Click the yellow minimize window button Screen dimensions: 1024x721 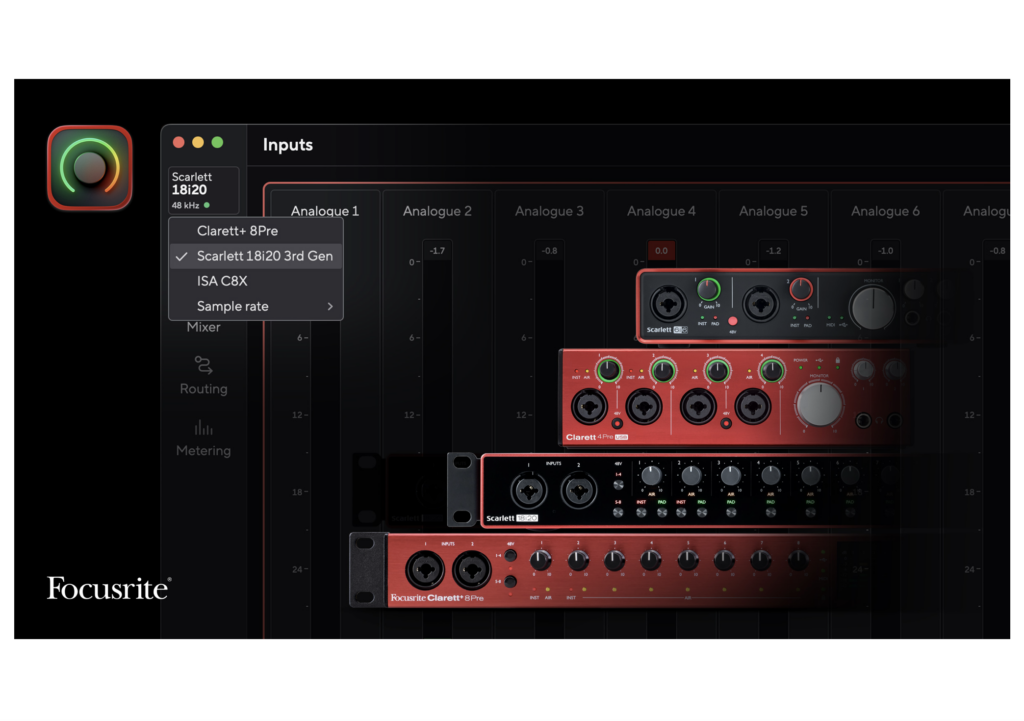pos(198,142)
